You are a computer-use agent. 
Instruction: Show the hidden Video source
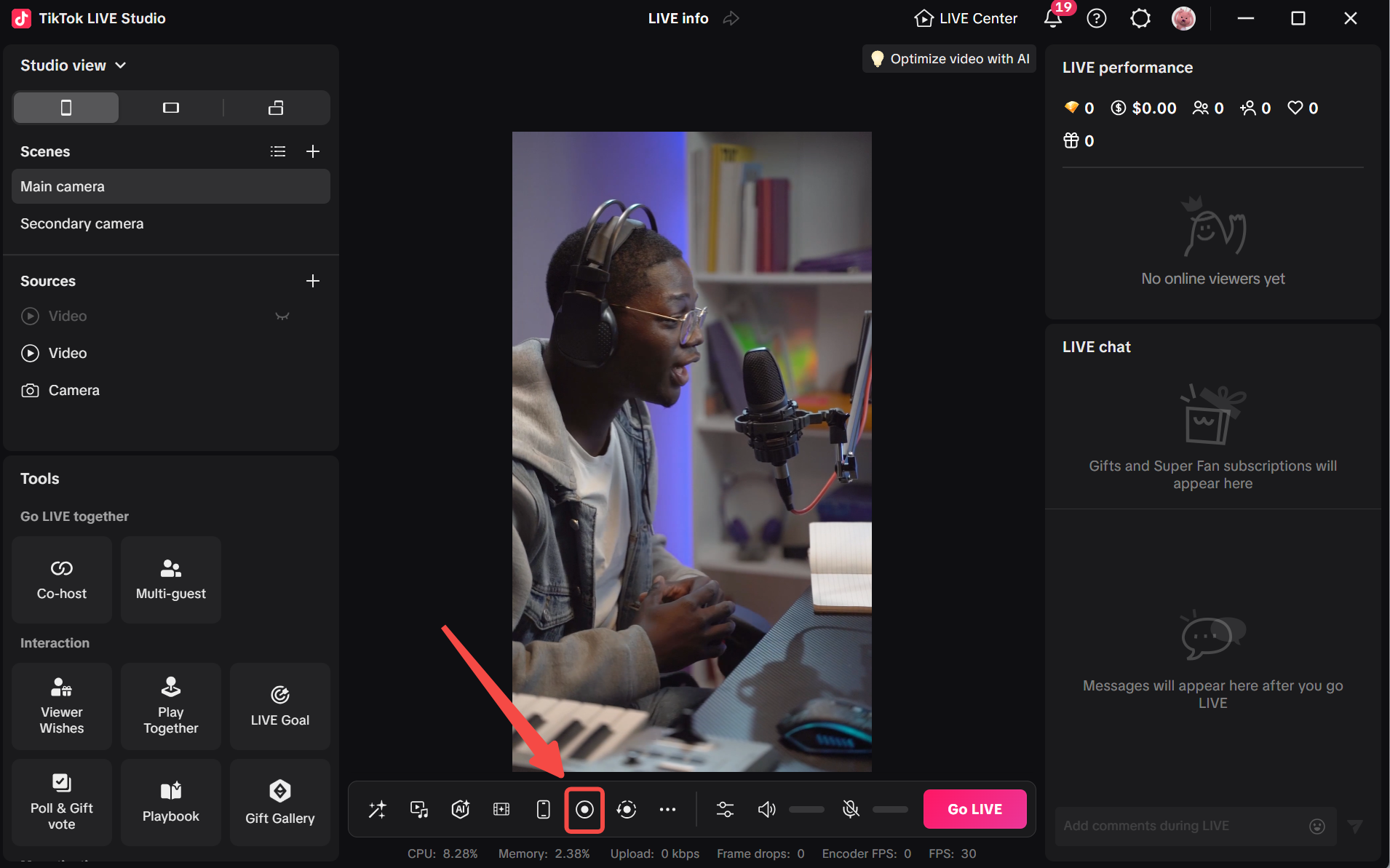[282, 316]
